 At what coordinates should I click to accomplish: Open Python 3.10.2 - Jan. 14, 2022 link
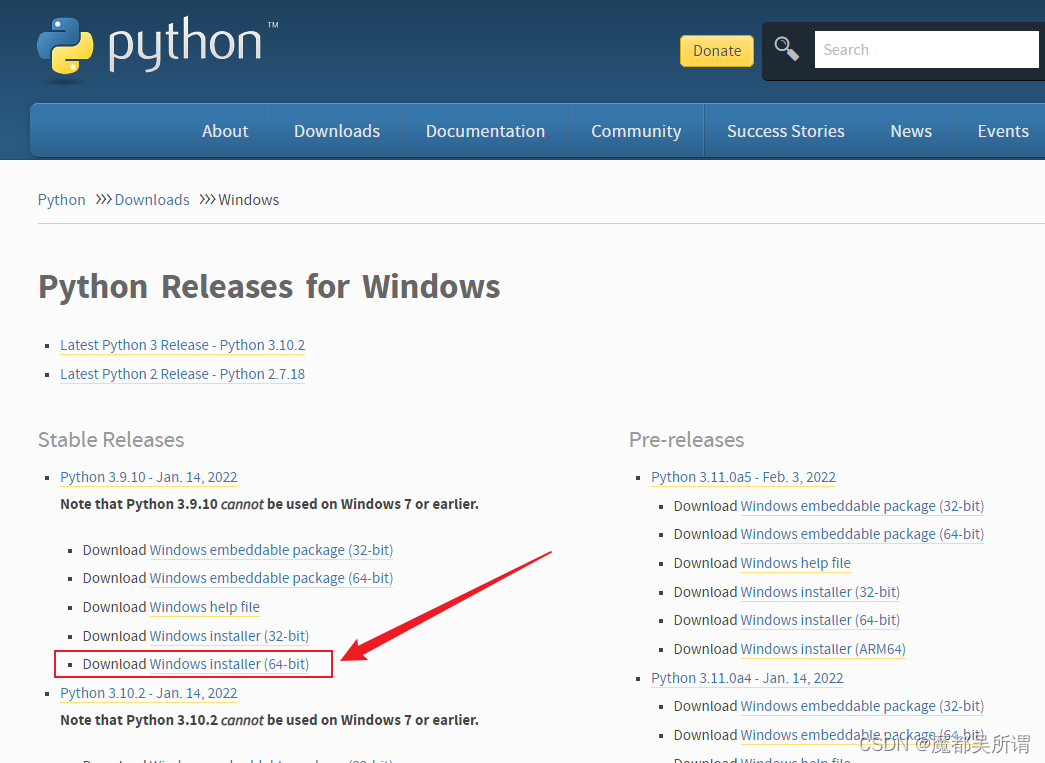[149, 693]
